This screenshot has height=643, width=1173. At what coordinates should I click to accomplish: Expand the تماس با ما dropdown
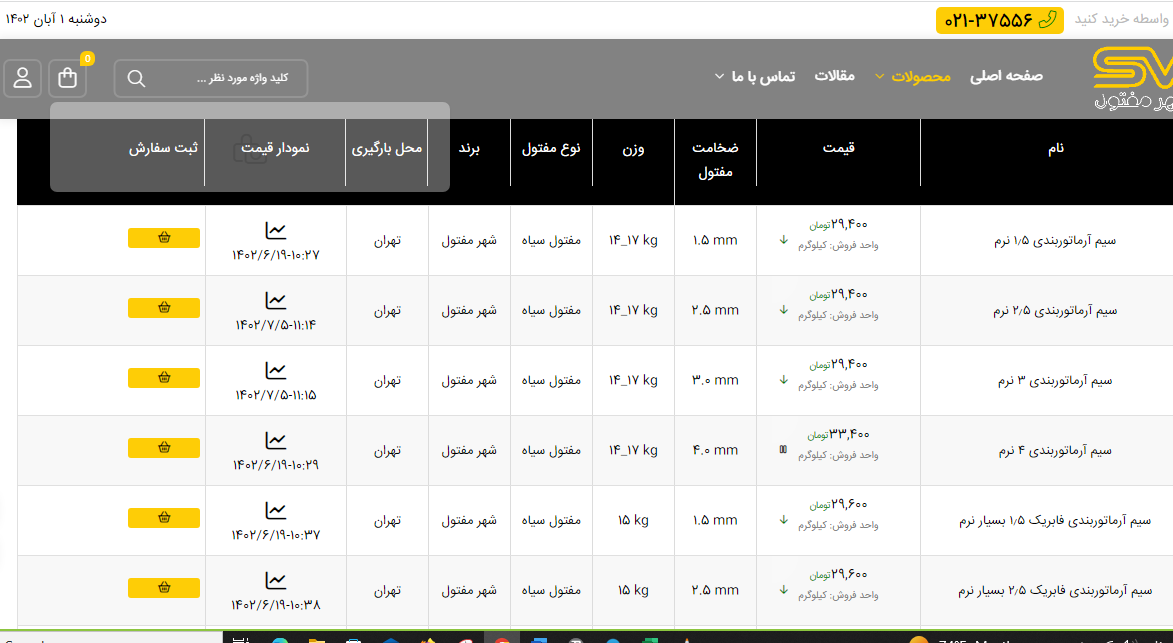tap(755, 76)
